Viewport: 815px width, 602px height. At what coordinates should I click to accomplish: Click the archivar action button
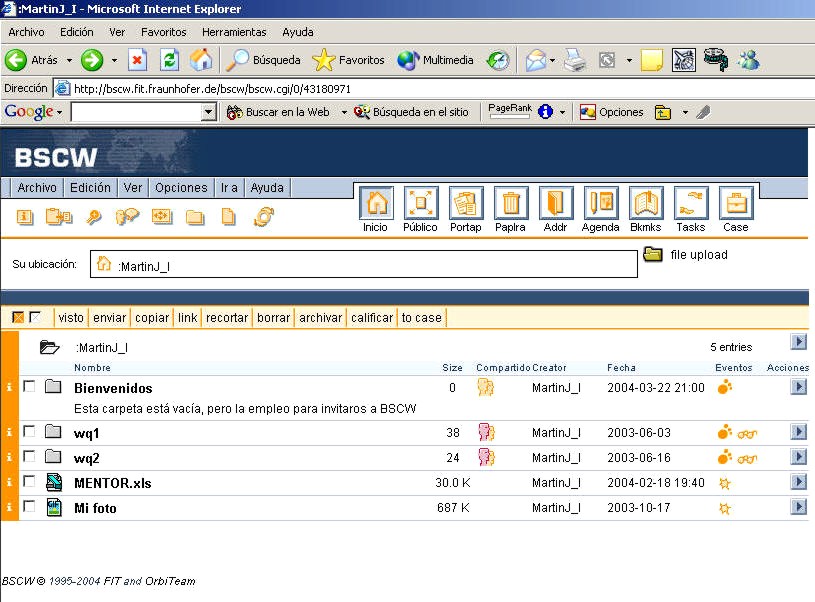click(320, 318)
